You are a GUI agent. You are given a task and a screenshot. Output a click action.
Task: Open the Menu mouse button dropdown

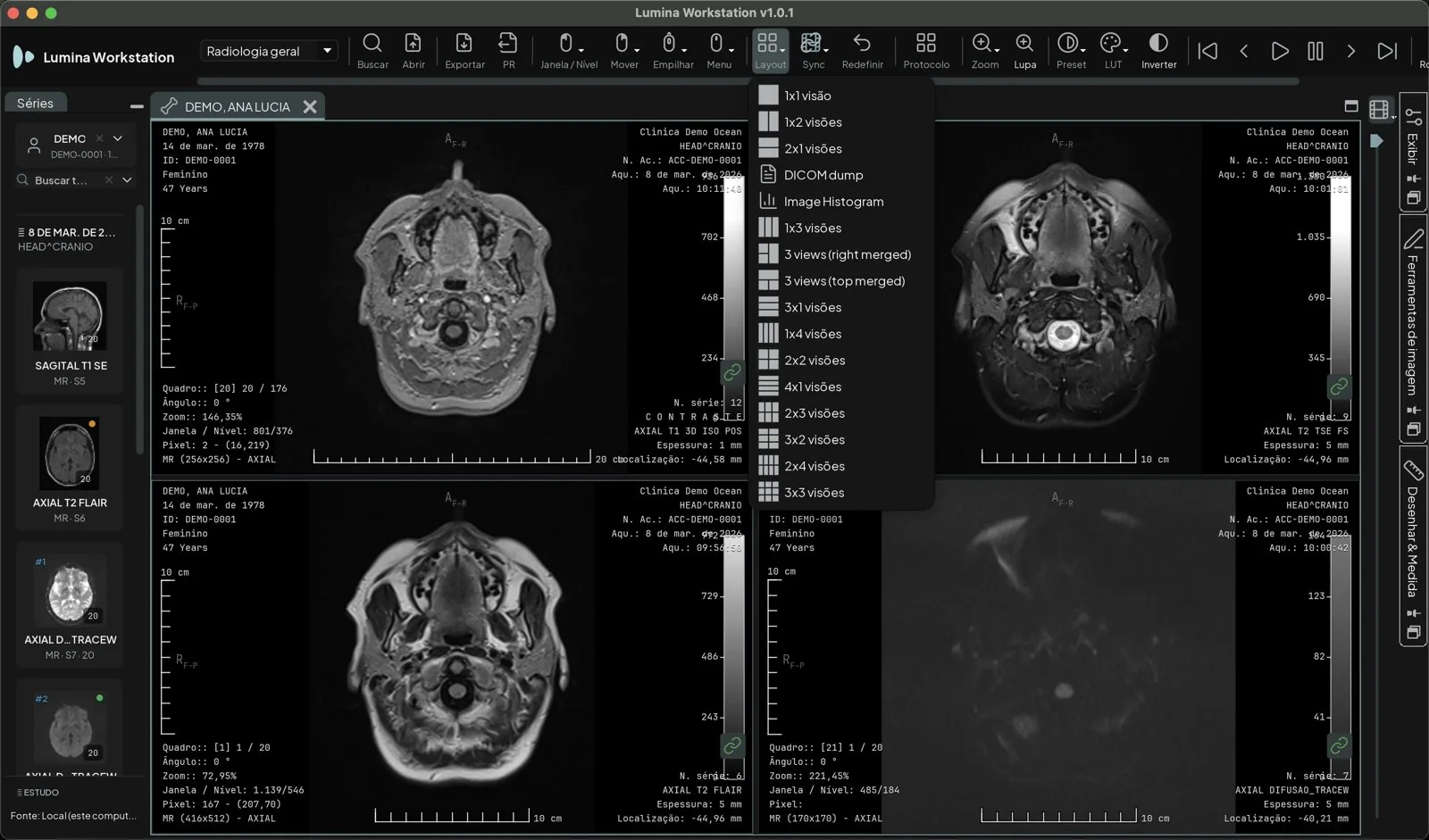(x=719, y=51)
